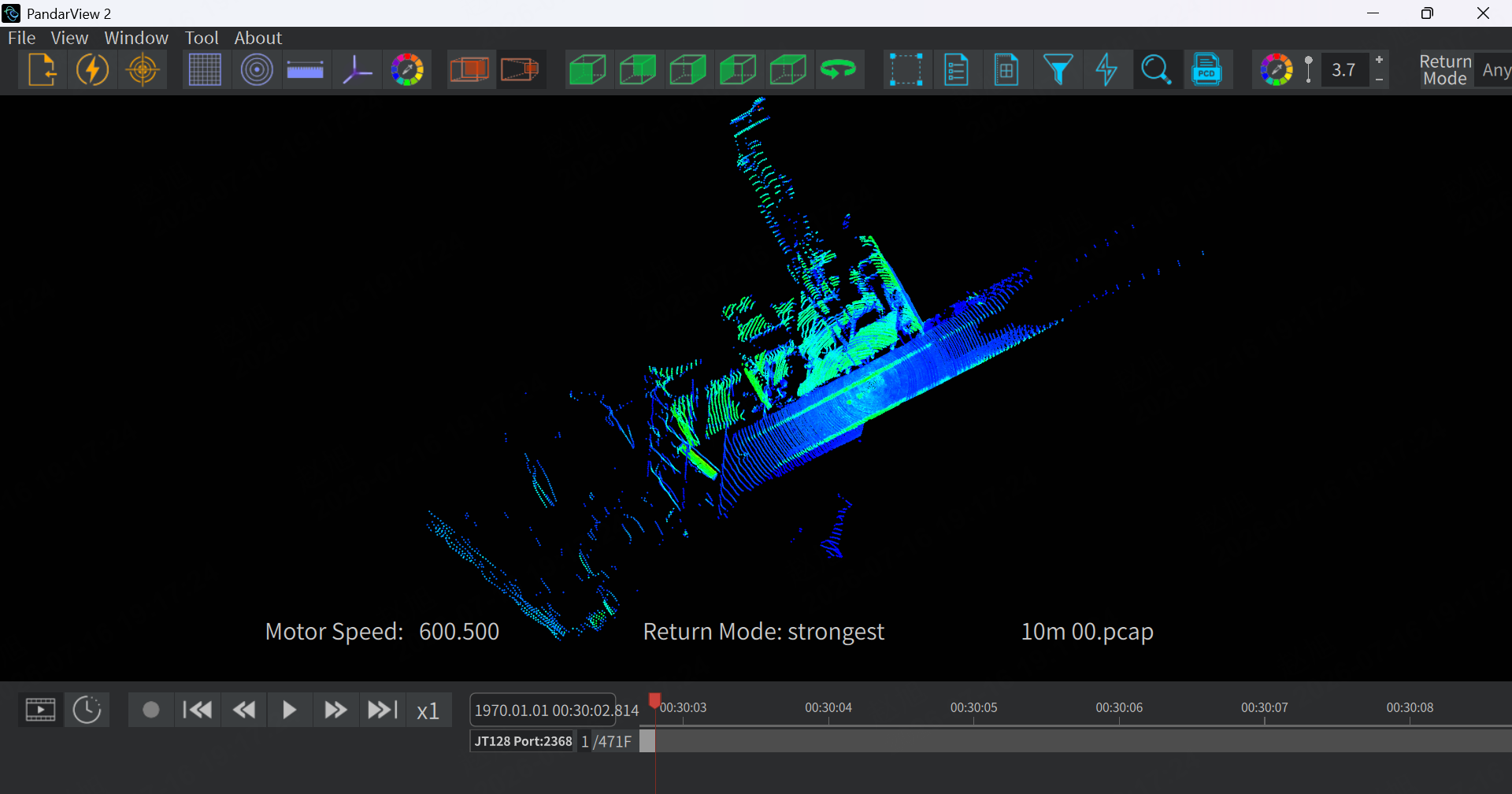The height and width of the screenshot is (794, 1512).
Task: Open the Return Mode dropdown showing Any
Action: click(1494, 70)
